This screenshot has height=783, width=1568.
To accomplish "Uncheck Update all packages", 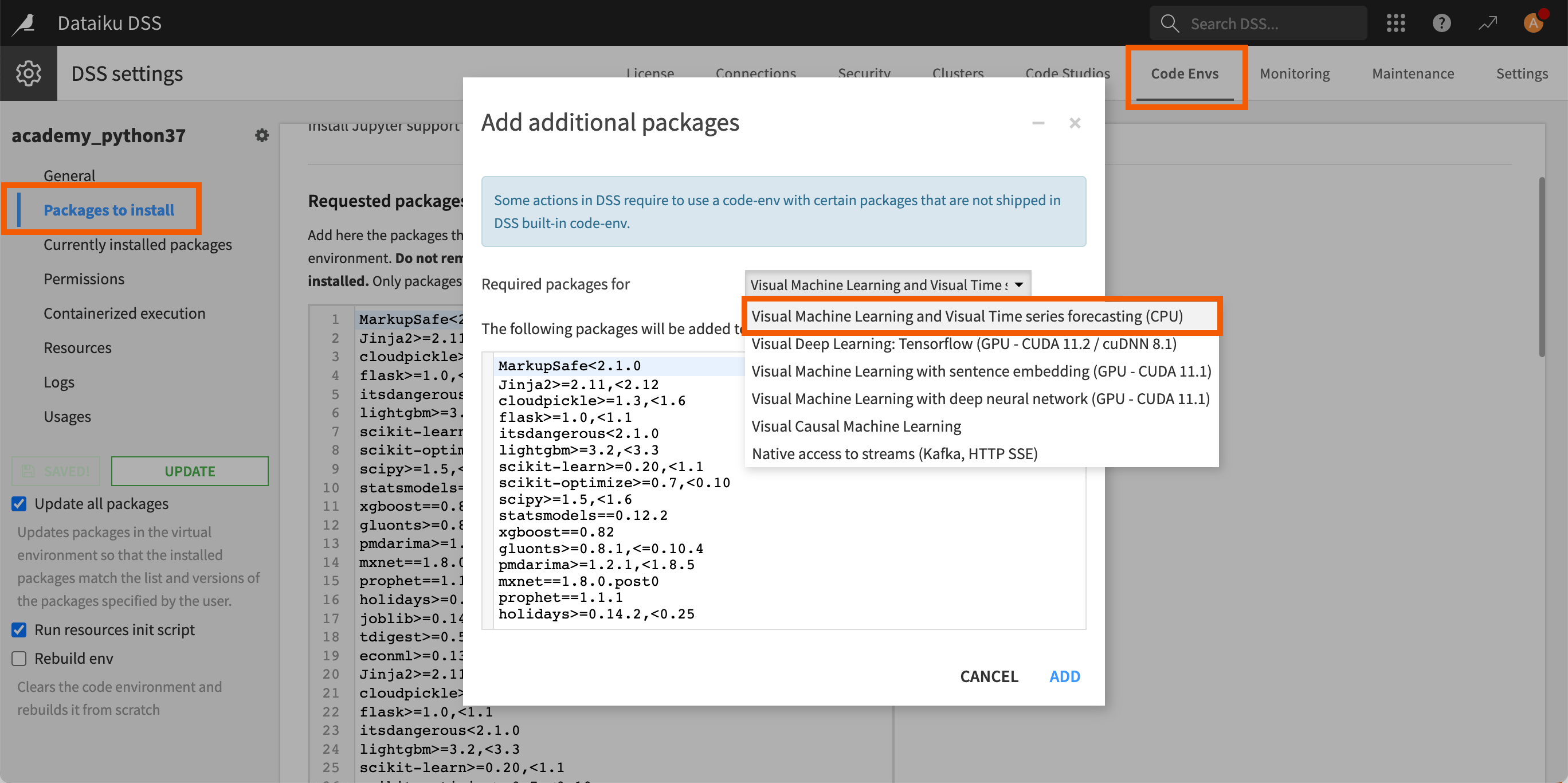I will point(19,503).
